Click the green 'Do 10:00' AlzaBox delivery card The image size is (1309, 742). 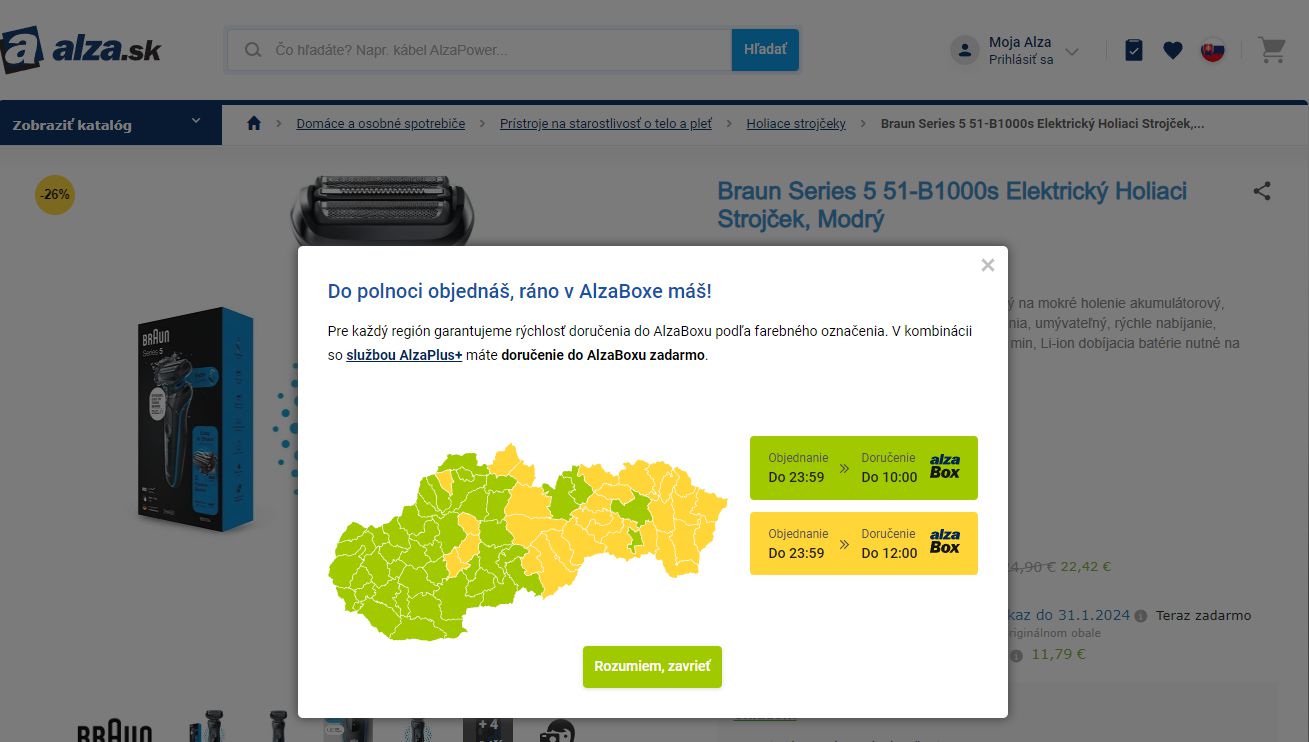[864, 468]
